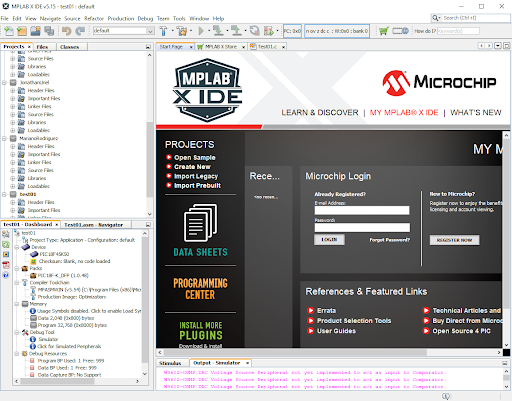Collapse the test01 project node in Projects
This screenshot has width=512, height=401.
5,194
